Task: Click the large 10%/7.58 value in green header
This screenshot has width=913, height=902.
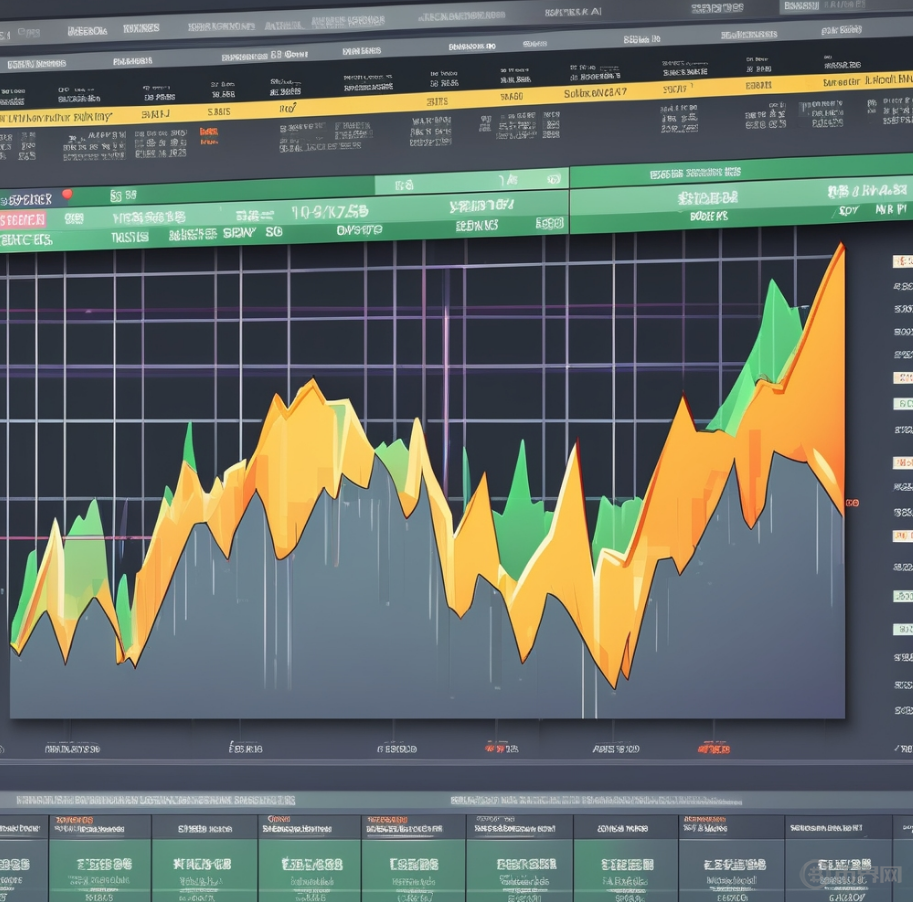Action: click(x=329, y=211)
